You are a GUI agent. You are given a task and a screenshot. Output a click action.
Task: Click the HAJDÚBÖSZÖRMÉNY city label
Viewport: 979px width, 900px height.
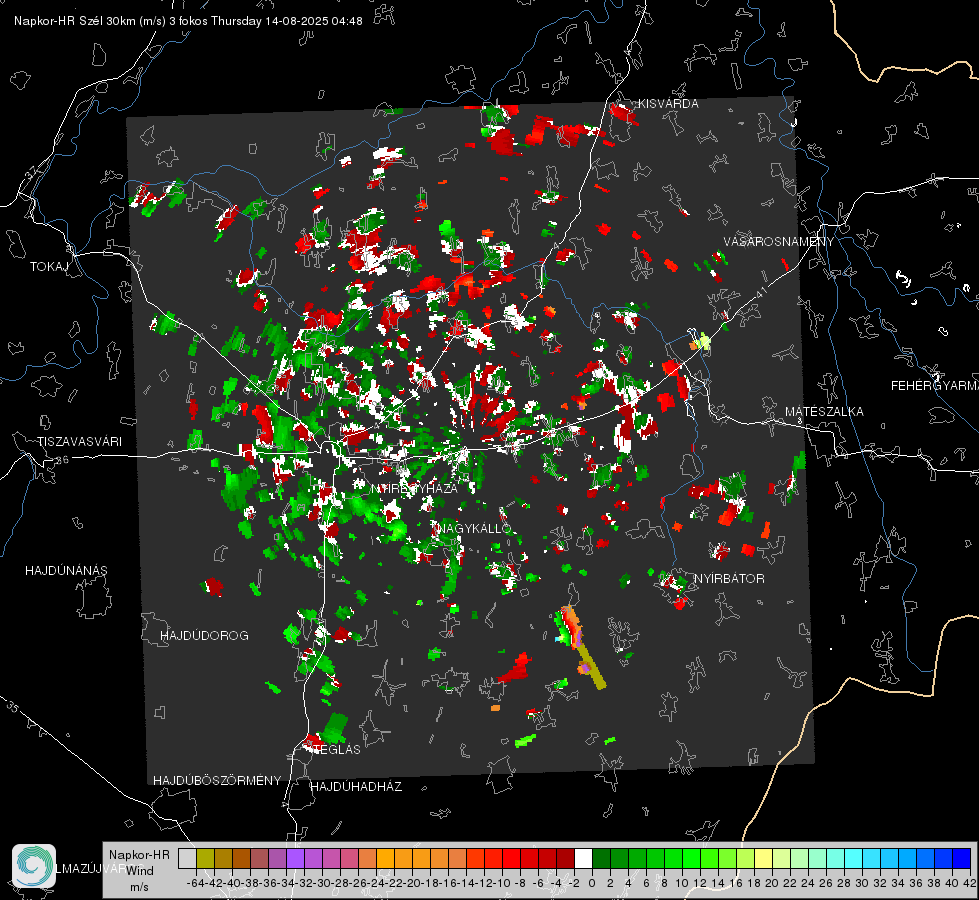click(217, 781)
